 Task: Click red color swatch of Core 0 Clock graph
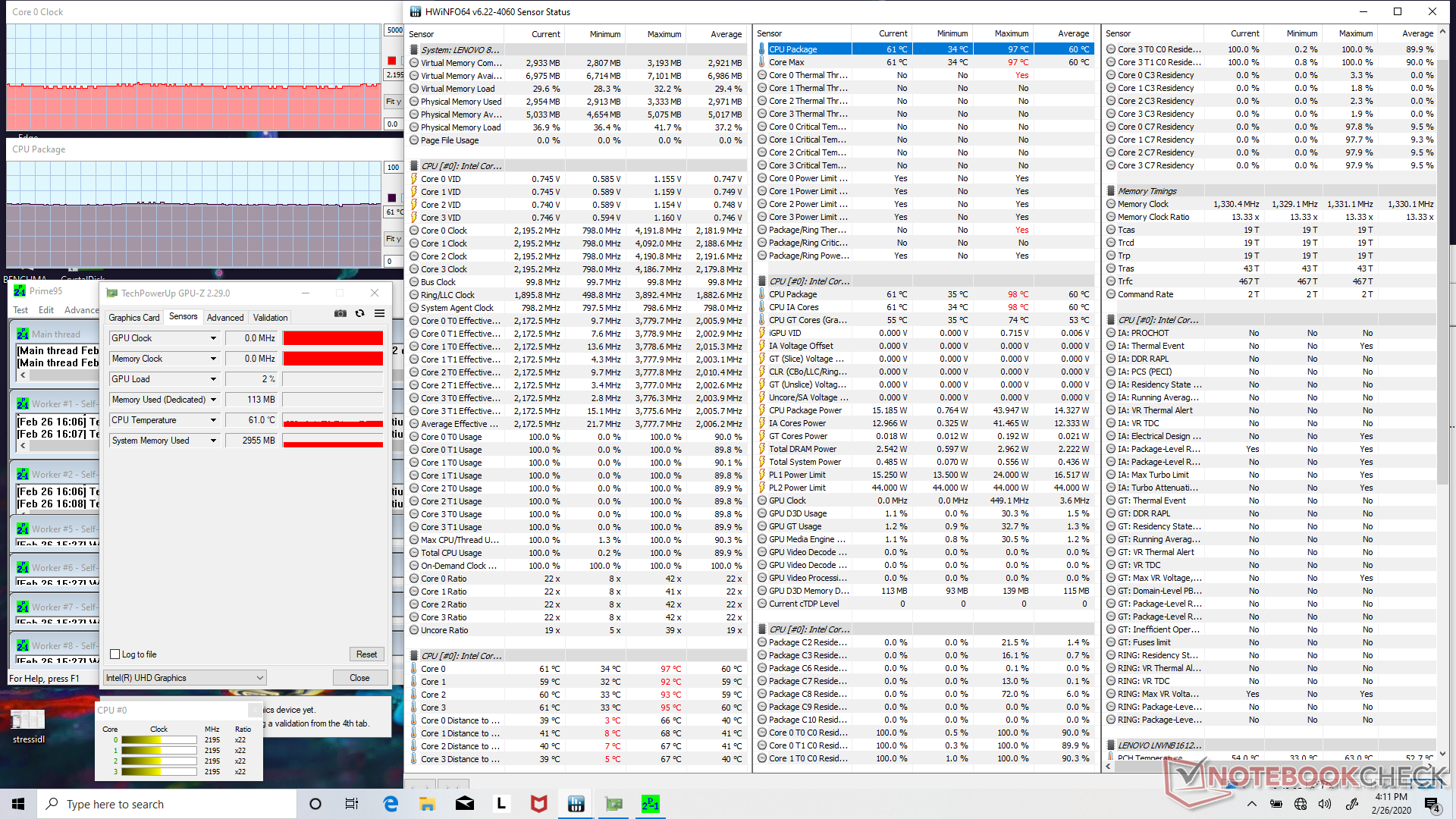click(391, 61)
